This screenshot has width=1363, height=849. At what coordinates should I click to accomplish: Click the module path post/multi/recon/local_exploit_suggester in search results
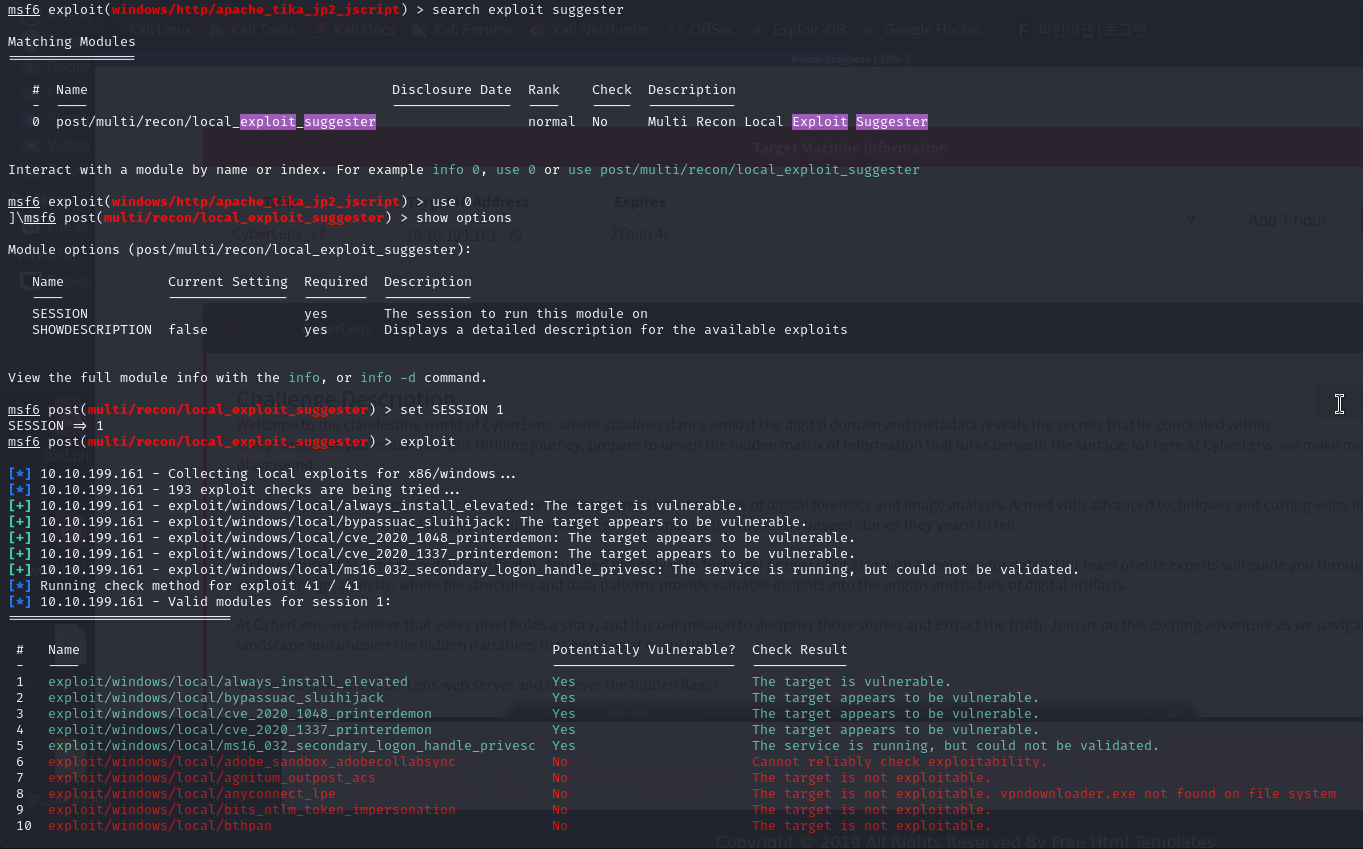point(216,122)
